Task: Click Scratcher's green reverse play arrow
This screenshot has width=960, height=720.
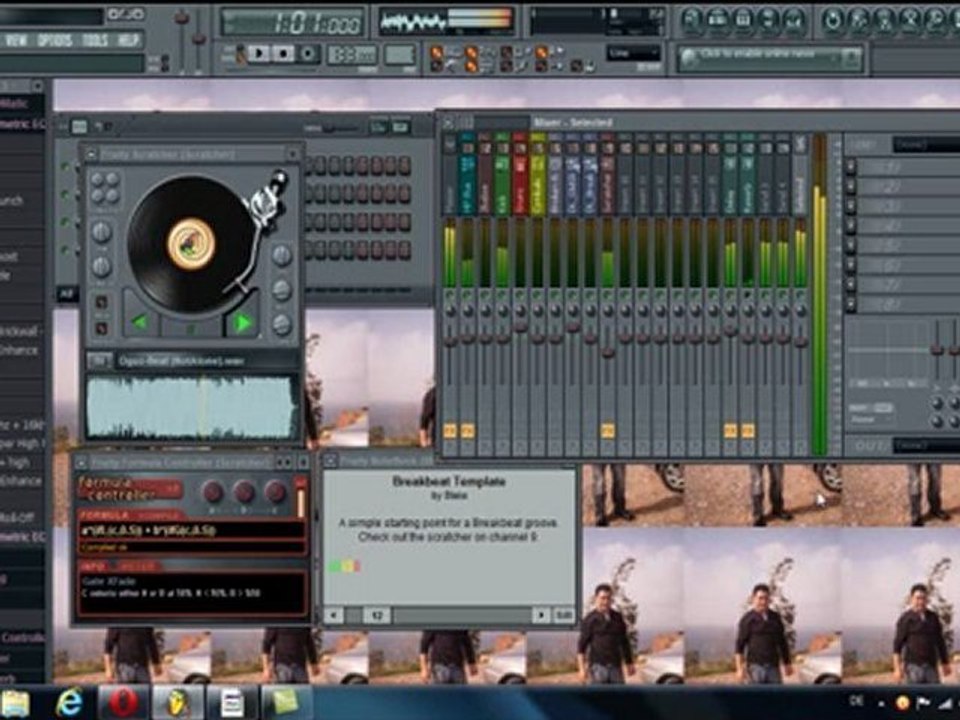Action: click(140, 321)
